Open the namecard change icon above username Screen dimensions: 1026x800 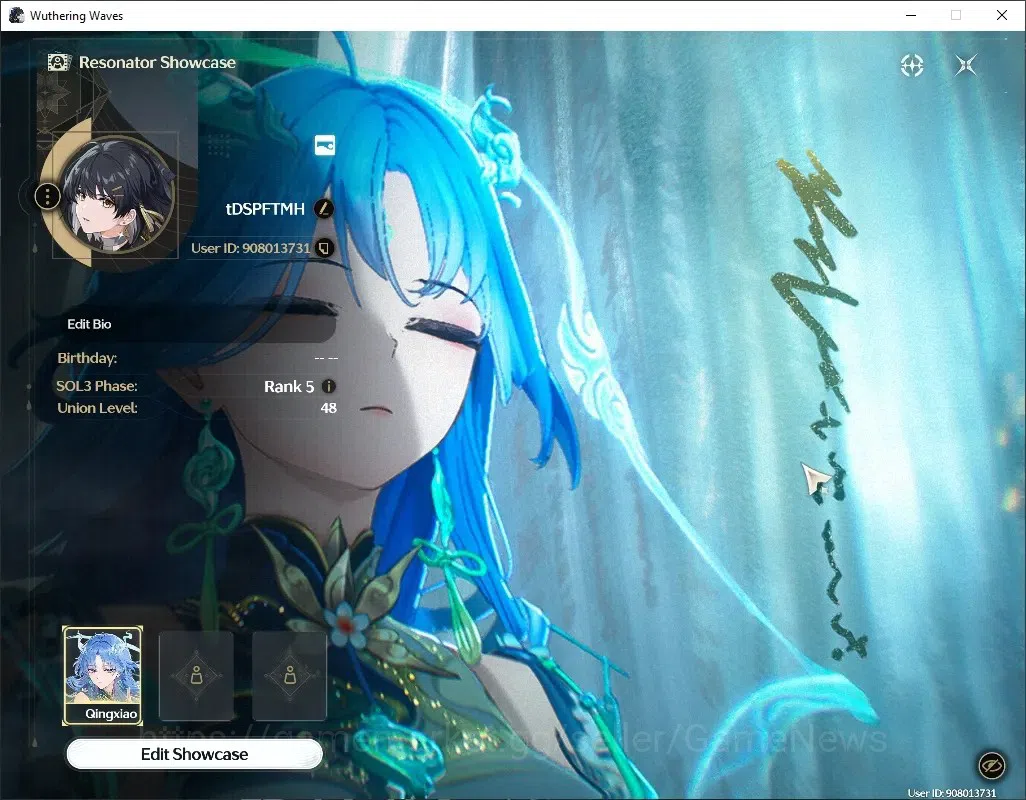click(325, 145)
